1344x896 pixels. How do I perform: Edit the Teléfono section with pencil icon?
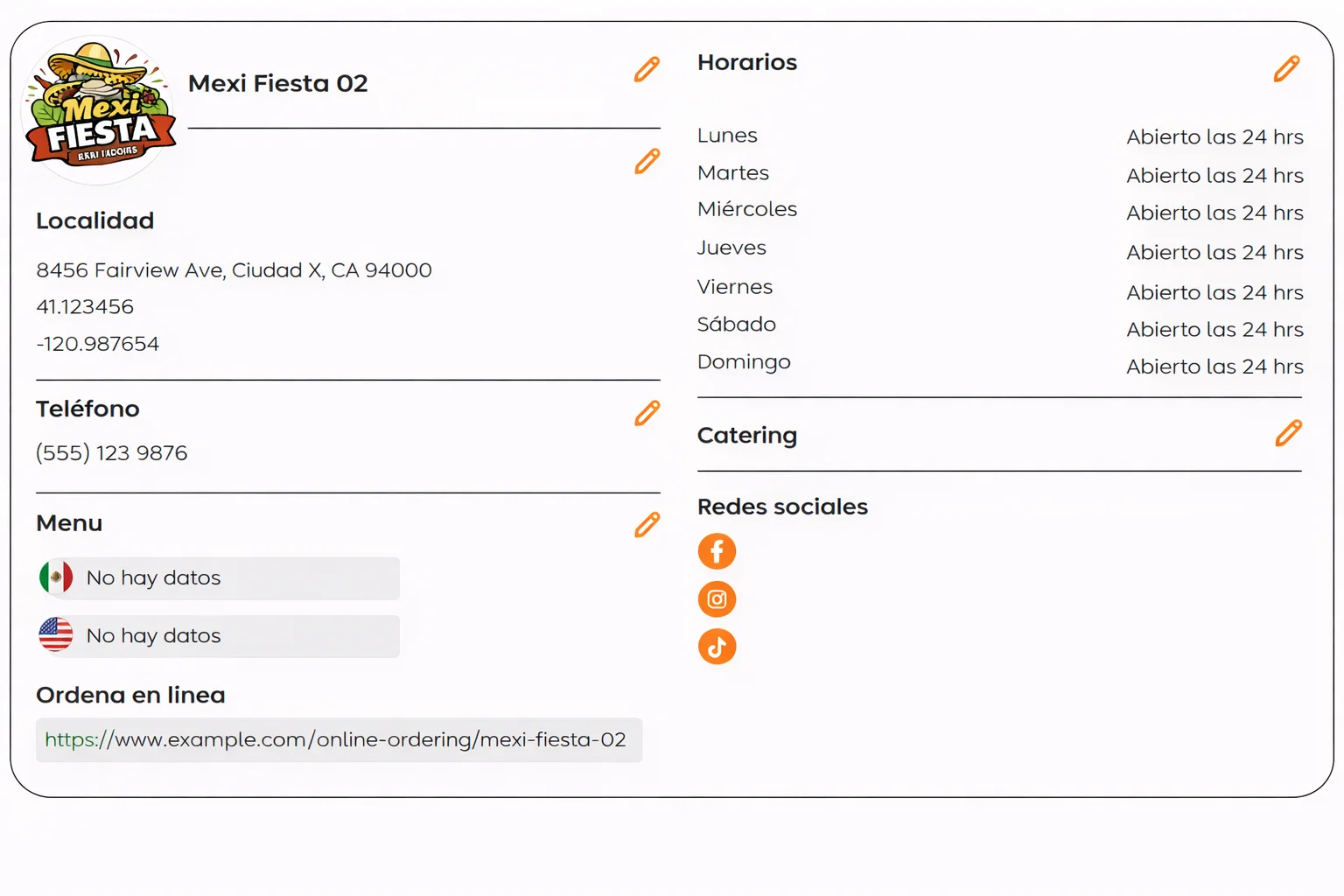pos(647,413)
